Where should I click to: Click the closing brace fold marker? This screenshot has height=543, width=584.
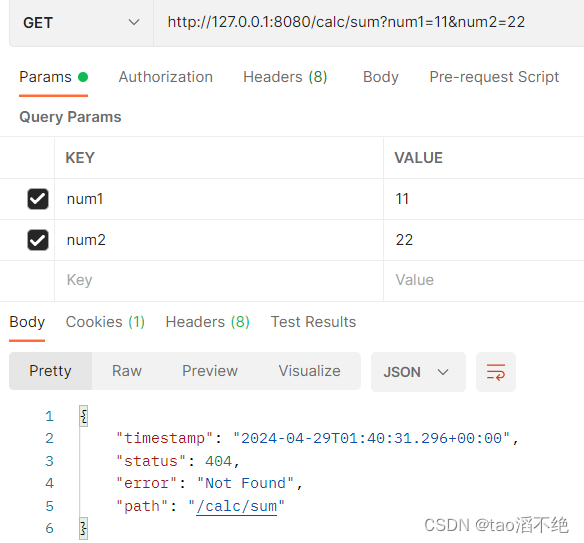click(84, 528)
